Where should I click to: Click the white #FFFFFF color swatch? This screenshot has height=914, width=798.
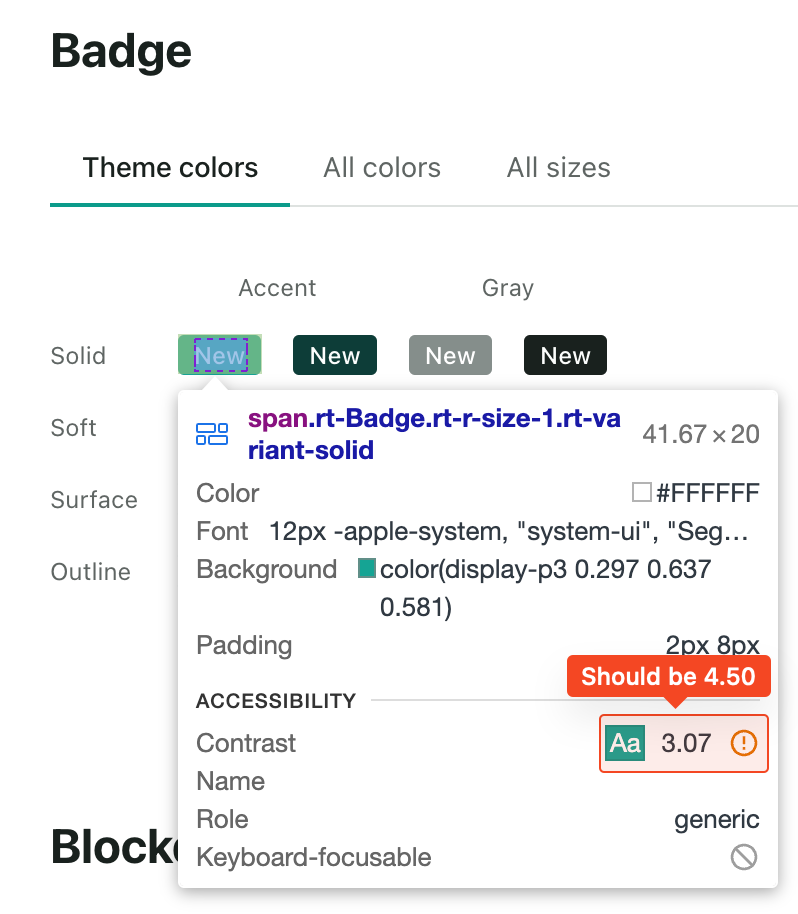click(642, 492)
